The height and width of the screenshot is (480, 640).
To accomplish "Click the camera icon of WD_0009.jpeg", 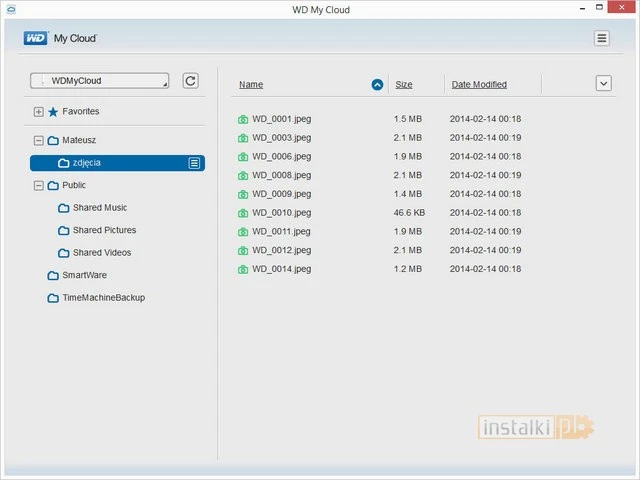I will coord(243,195).
